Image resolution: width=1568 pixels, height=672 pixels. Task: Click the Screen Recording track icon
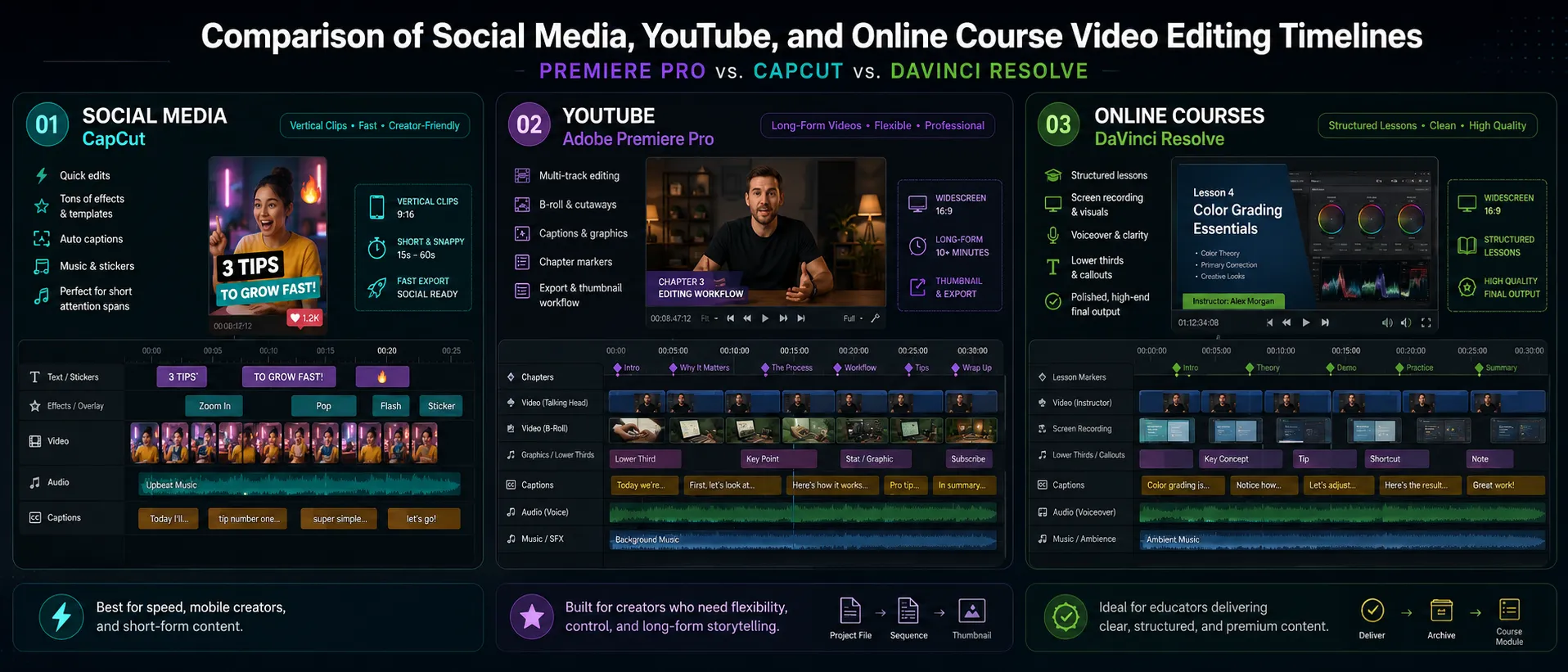1043,429
